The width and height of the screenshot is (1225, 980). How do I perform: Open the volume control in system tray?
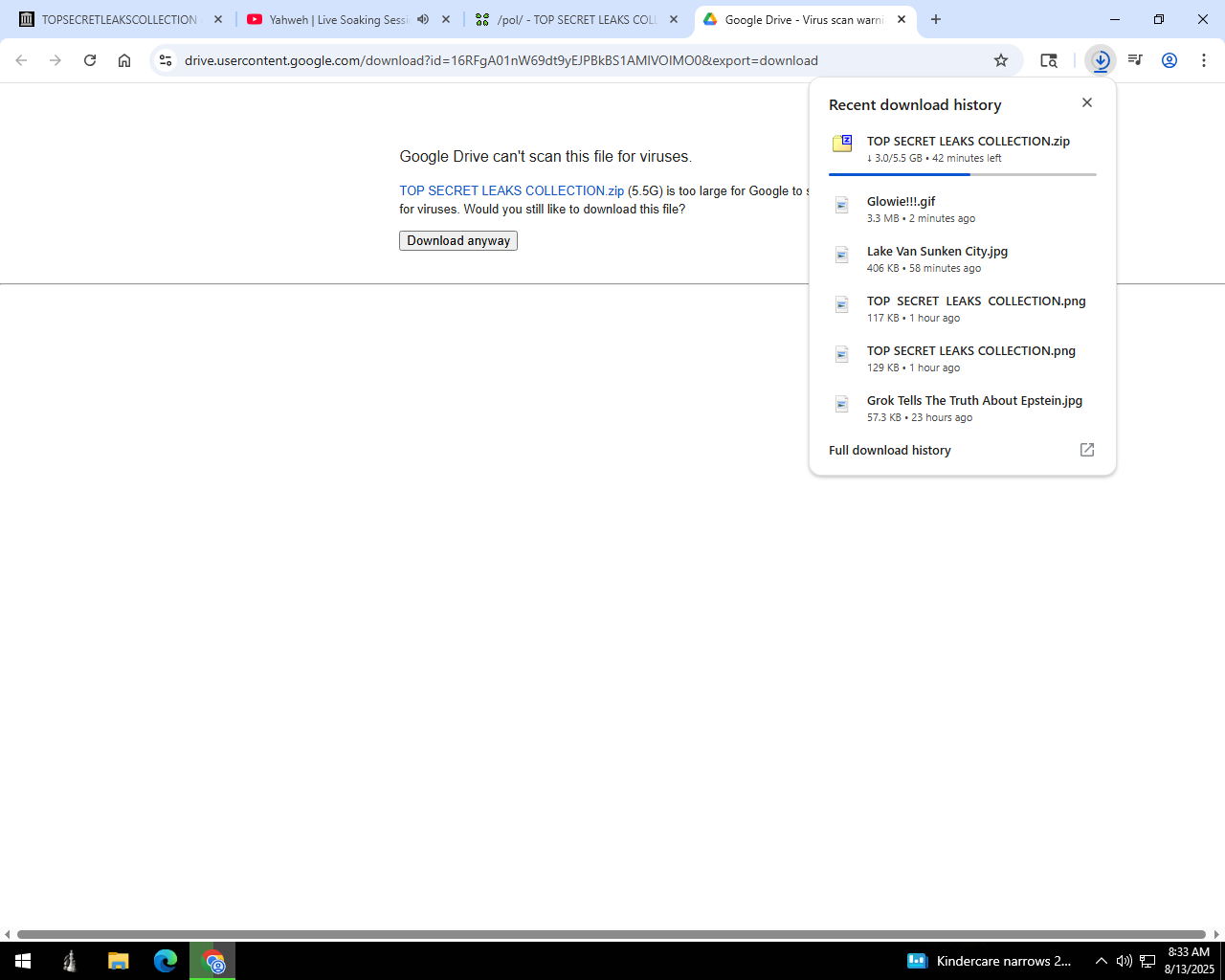1124,961
